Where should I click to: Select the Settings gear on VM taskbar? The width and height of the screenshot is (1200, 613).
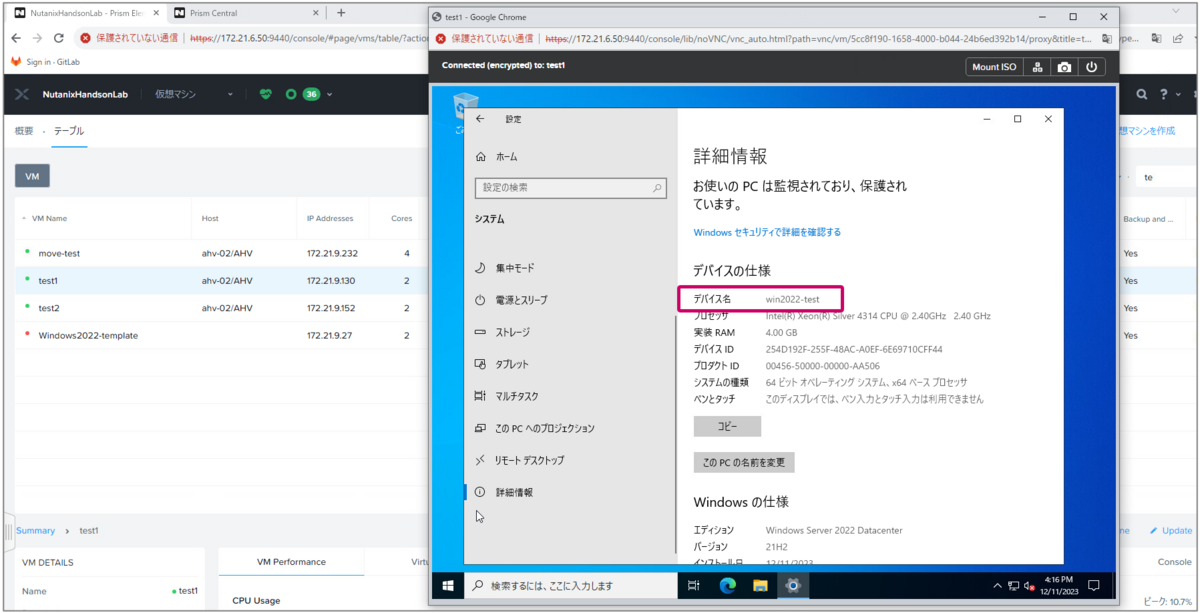point(793,585)
